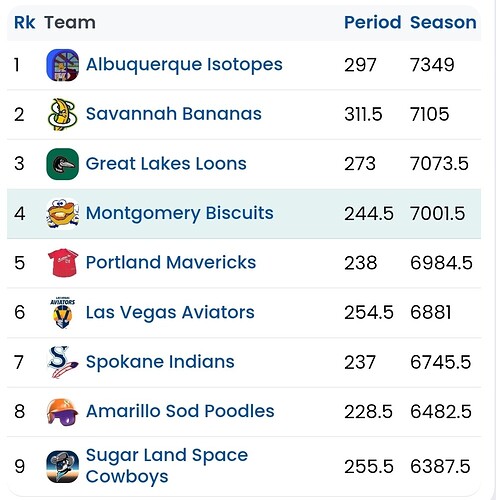The height and width of the screenshot is (500, 496).
Task: Sort standings by Season column header
Action: 443,23
